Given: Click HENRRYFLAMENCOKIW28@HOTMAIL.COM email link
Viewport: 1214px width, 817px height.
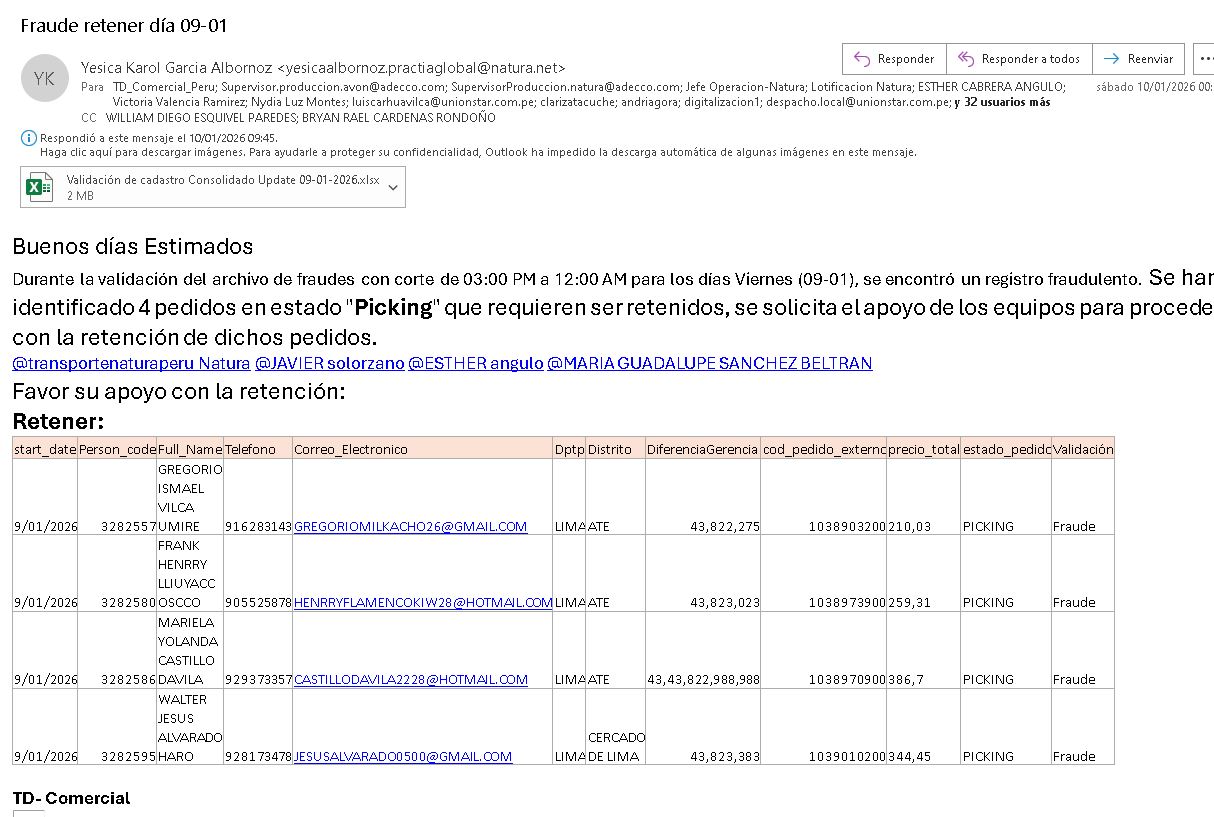Looking at the screenshot, I should 422,602.
